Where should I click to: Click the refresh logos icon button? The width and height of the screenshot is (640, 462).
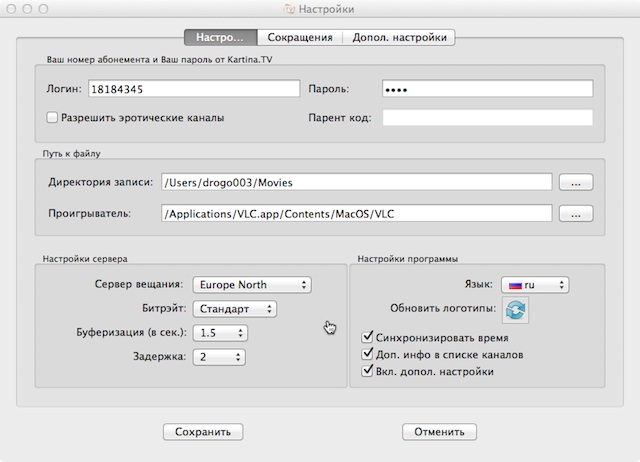click(x=515, y=310)
